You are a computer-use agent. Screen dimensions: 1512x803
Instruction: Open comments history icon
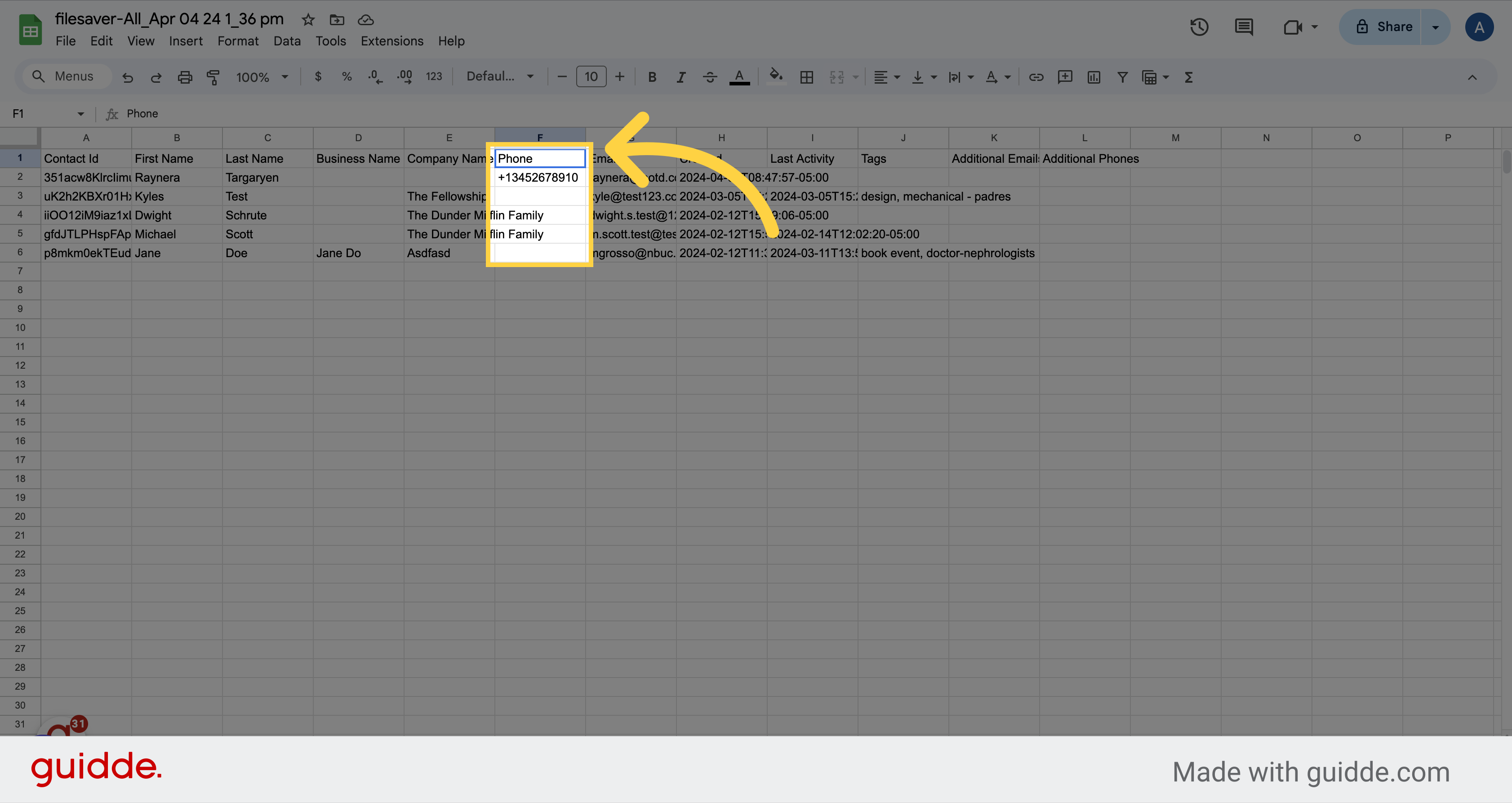coord(1244,27)
